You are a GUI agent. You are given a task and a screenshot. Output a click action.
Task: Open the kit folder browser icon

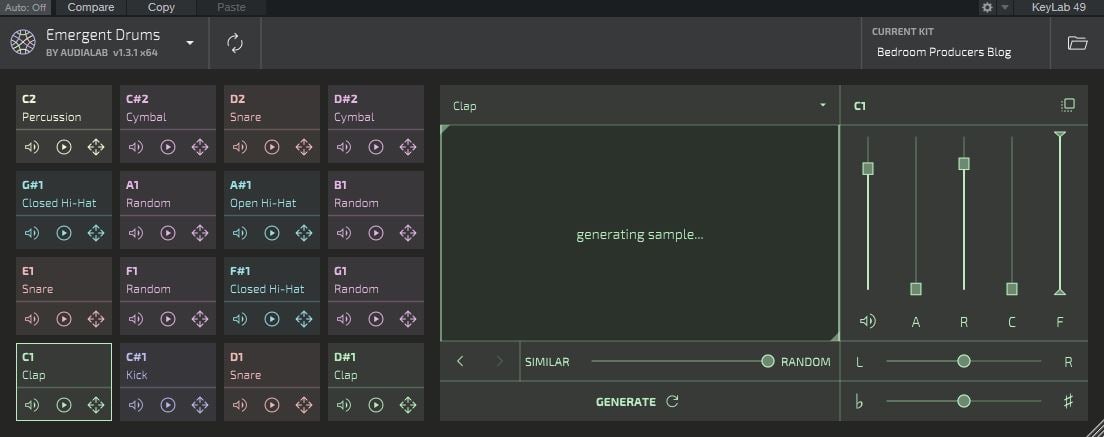1077,43
